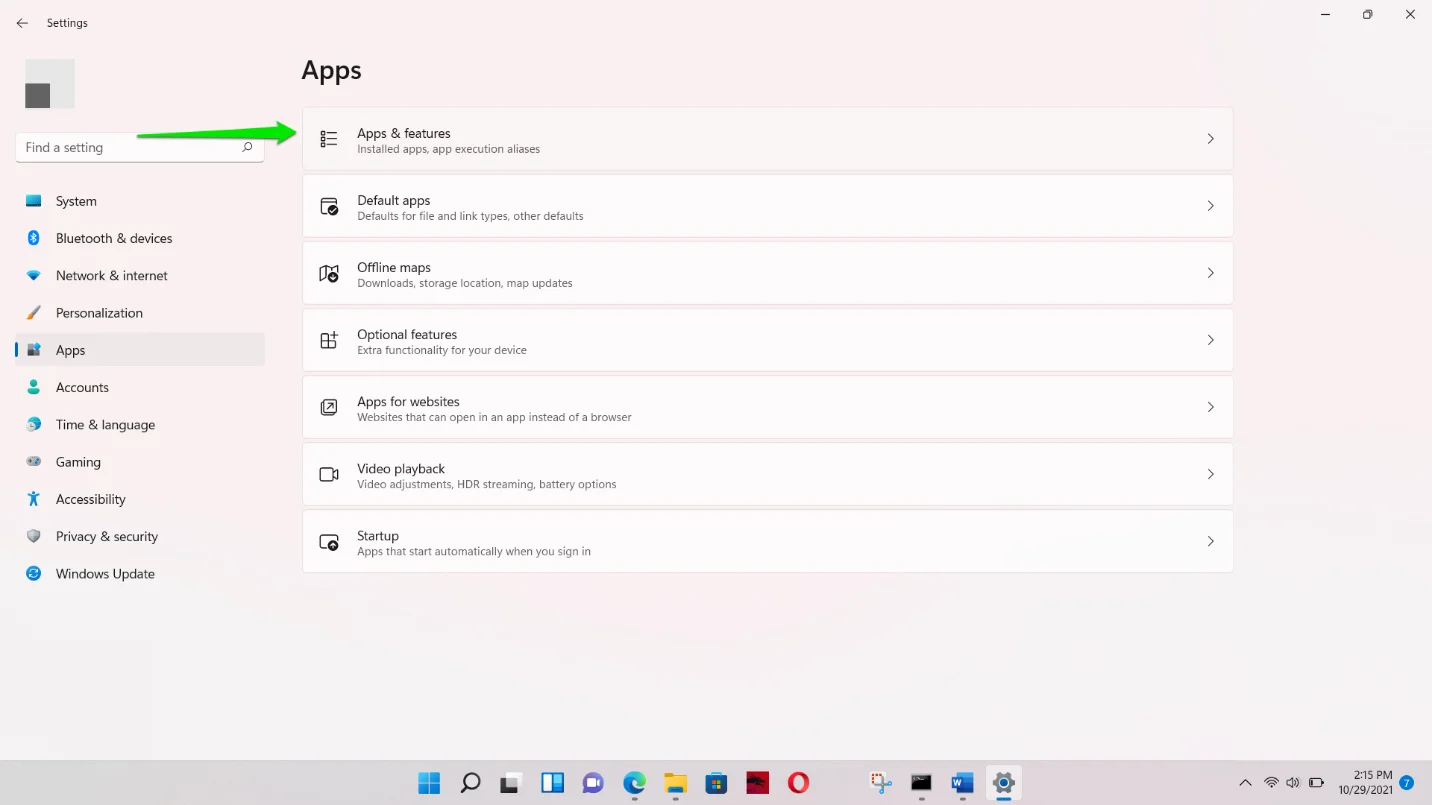Expand Apps for websites via its chevron
This screenshot has width=1432, height=805.
[x=1210, y=407]
